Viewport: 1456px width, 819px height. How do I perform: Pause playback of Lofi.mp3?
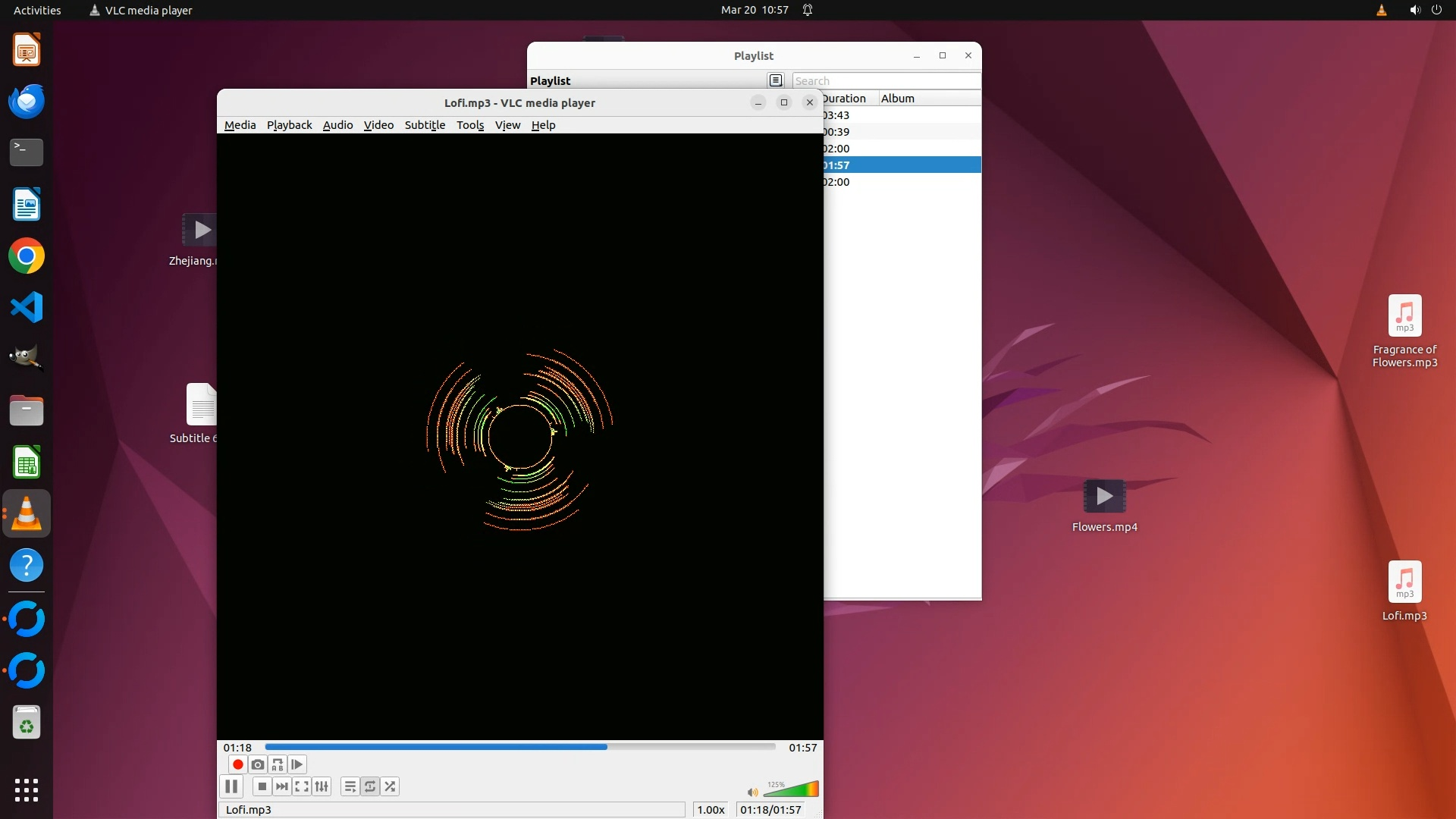coord(231,786)
